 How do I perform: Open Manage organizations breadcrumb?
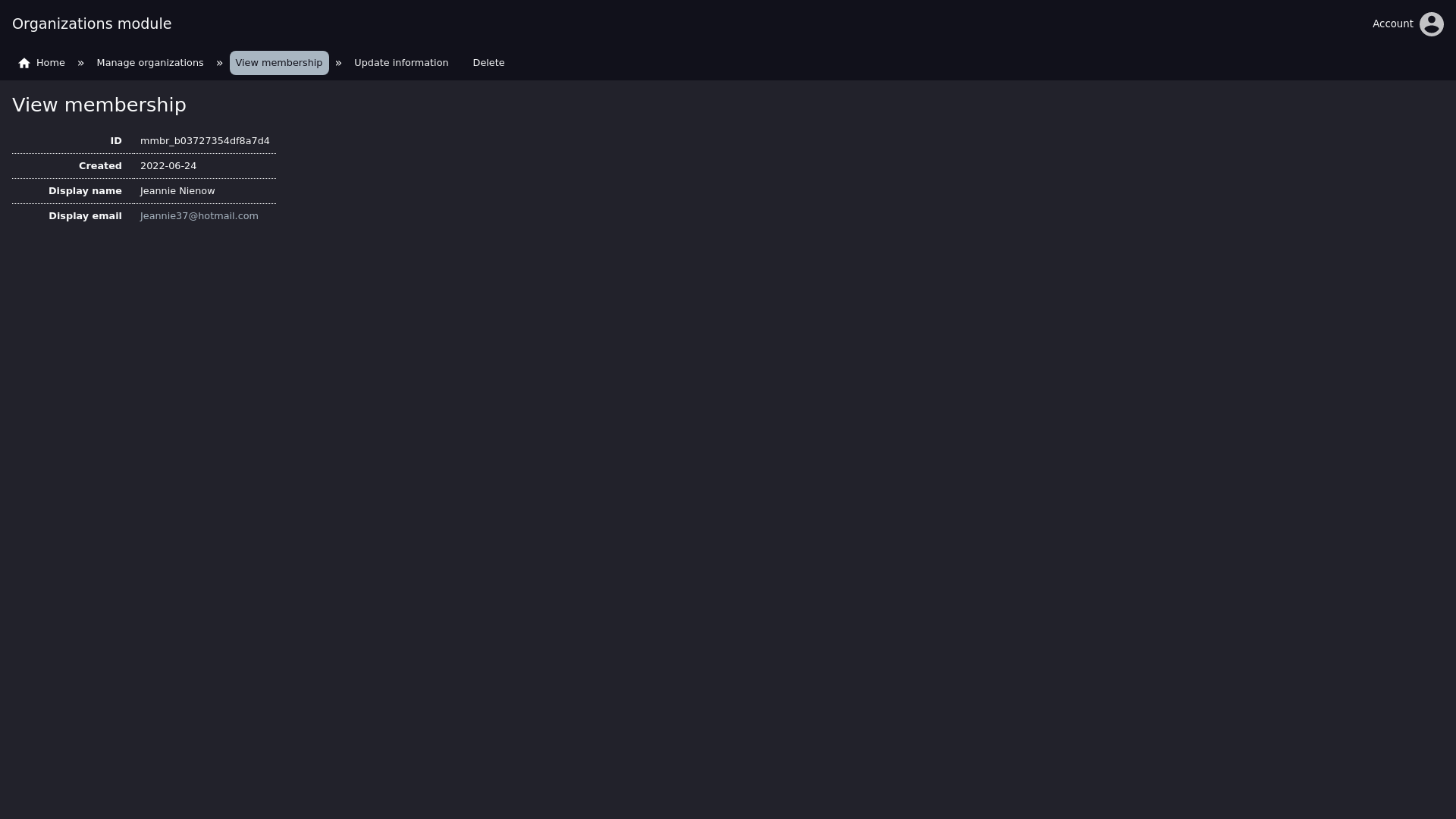click(x=150, y=63)
